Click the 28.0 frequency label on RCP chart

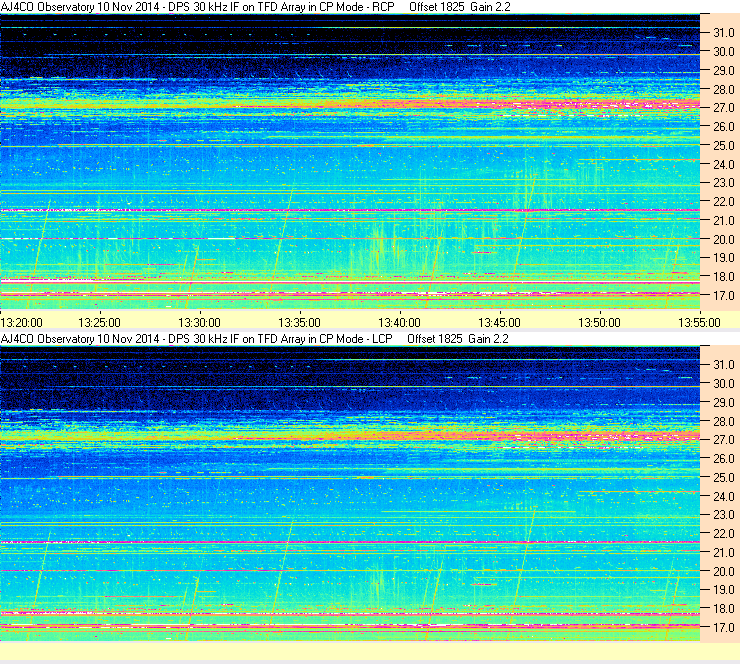(724, 89)
